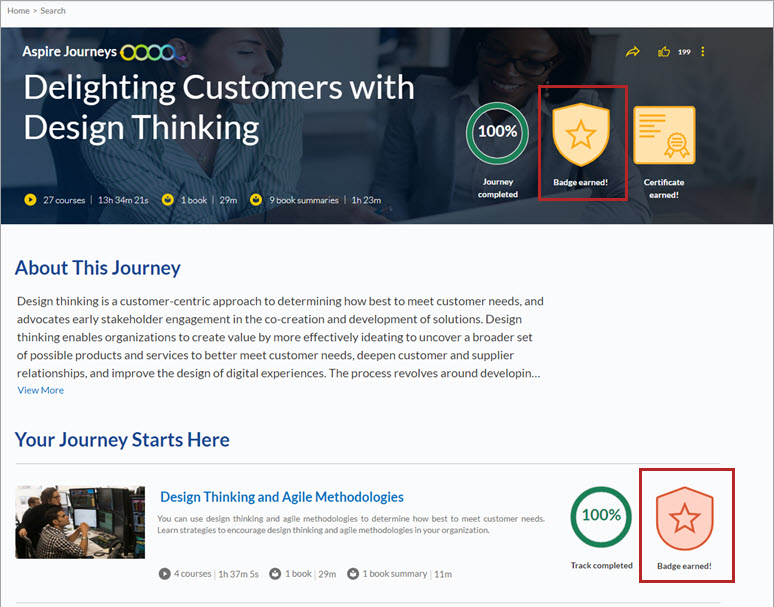Expand description with View More
Viewport: 774px width, 607px height.
[40, 390]
